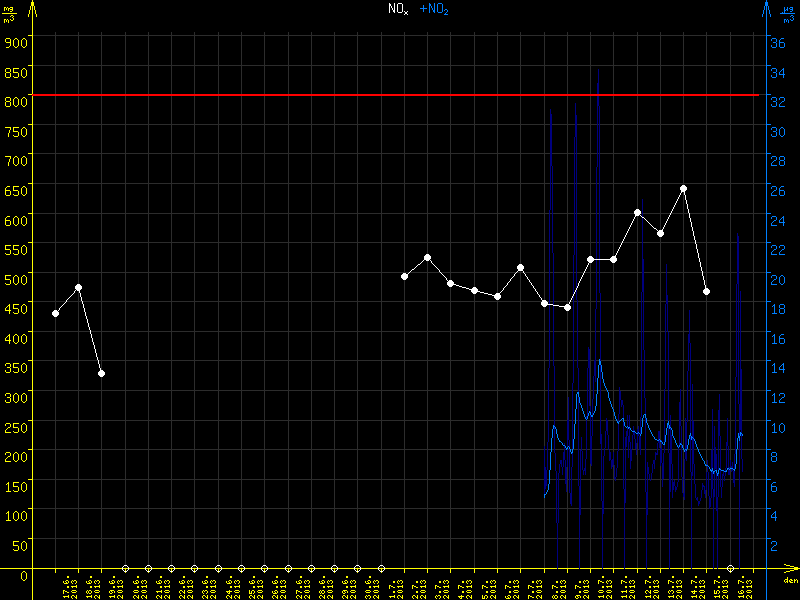
Task: Click the yellow hollow marker at 15.7.2013
Action: (x=730, y=568)
